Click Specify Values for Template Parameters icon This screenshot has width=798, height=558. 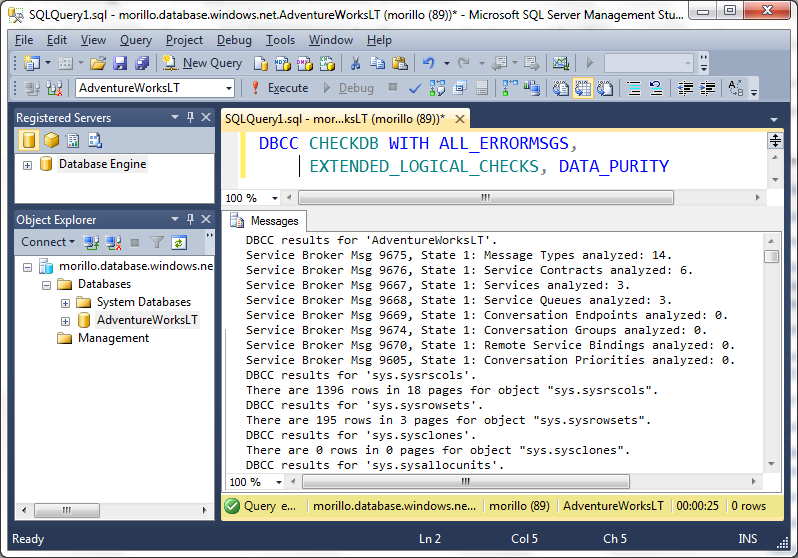coord(735,88)
